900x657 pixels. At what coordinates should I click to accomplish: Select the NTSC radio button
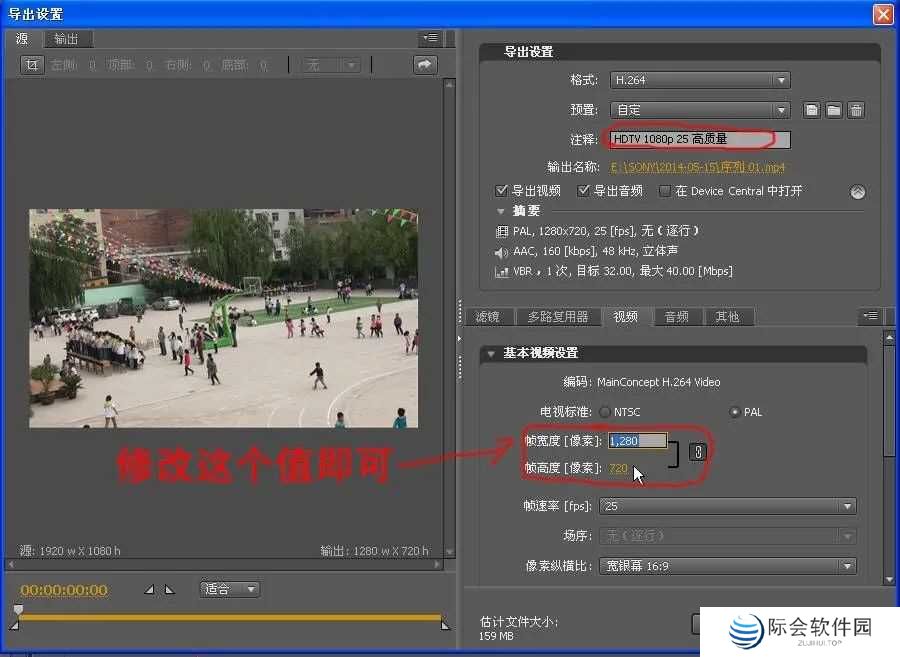(605, 412)
